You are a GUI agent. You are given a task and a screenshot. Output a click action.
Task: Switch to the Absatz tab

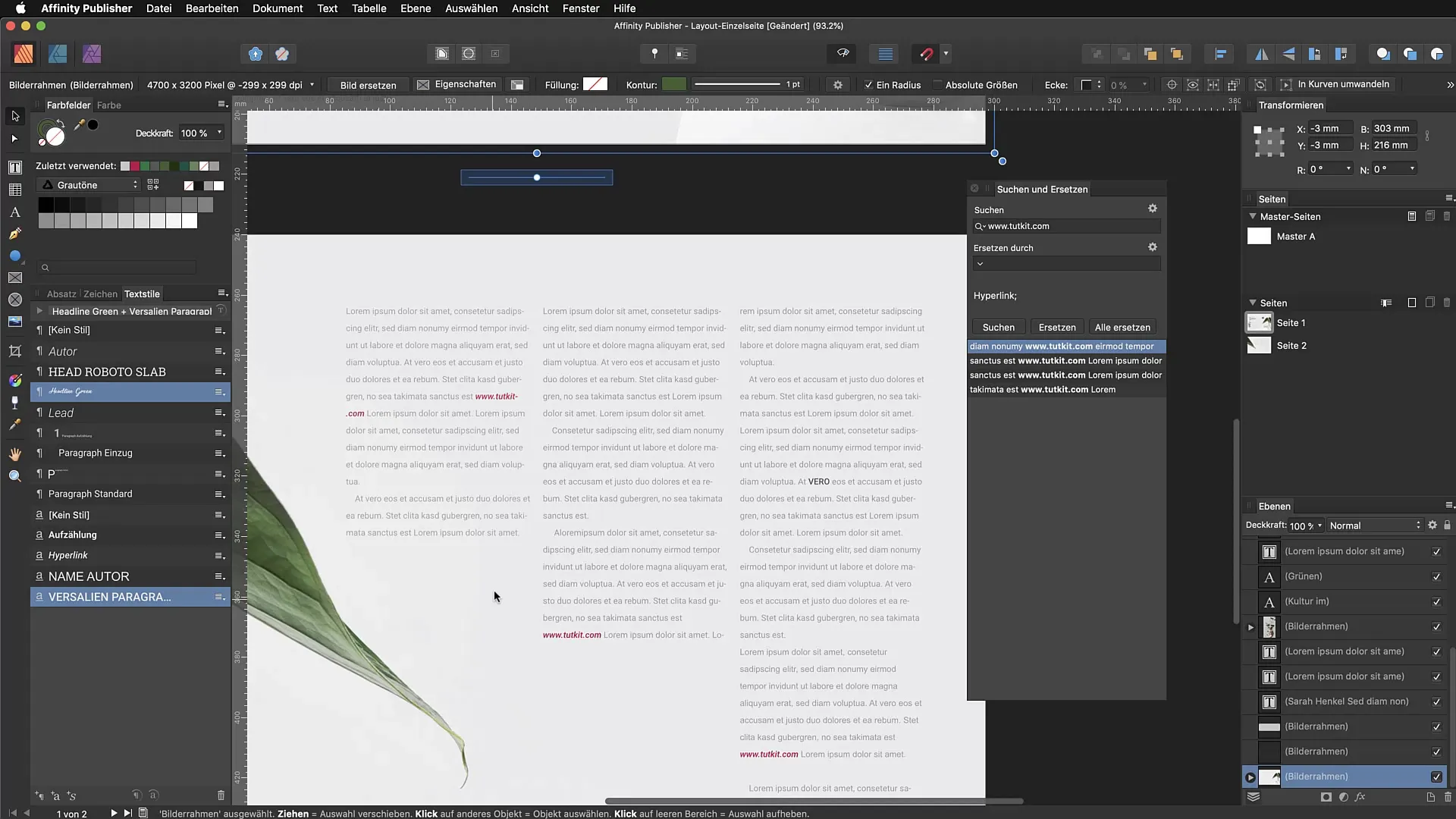61,294
